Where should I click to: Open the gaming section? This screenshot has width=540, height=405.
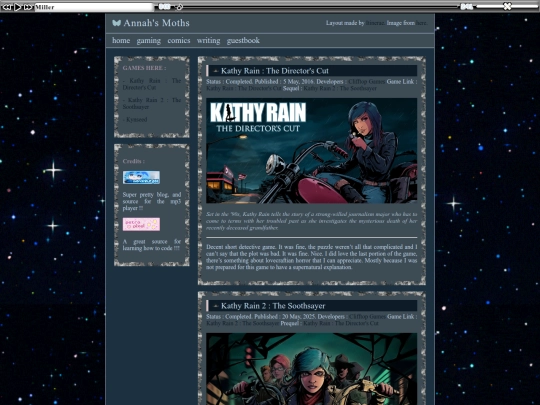click(x=148, y=41)
